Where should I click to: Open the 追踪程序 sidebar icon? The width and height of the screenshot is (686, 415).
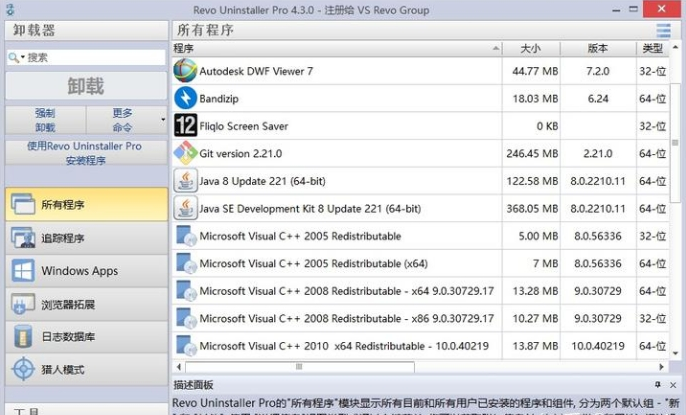pyautogui.click(x=23, y=238)
